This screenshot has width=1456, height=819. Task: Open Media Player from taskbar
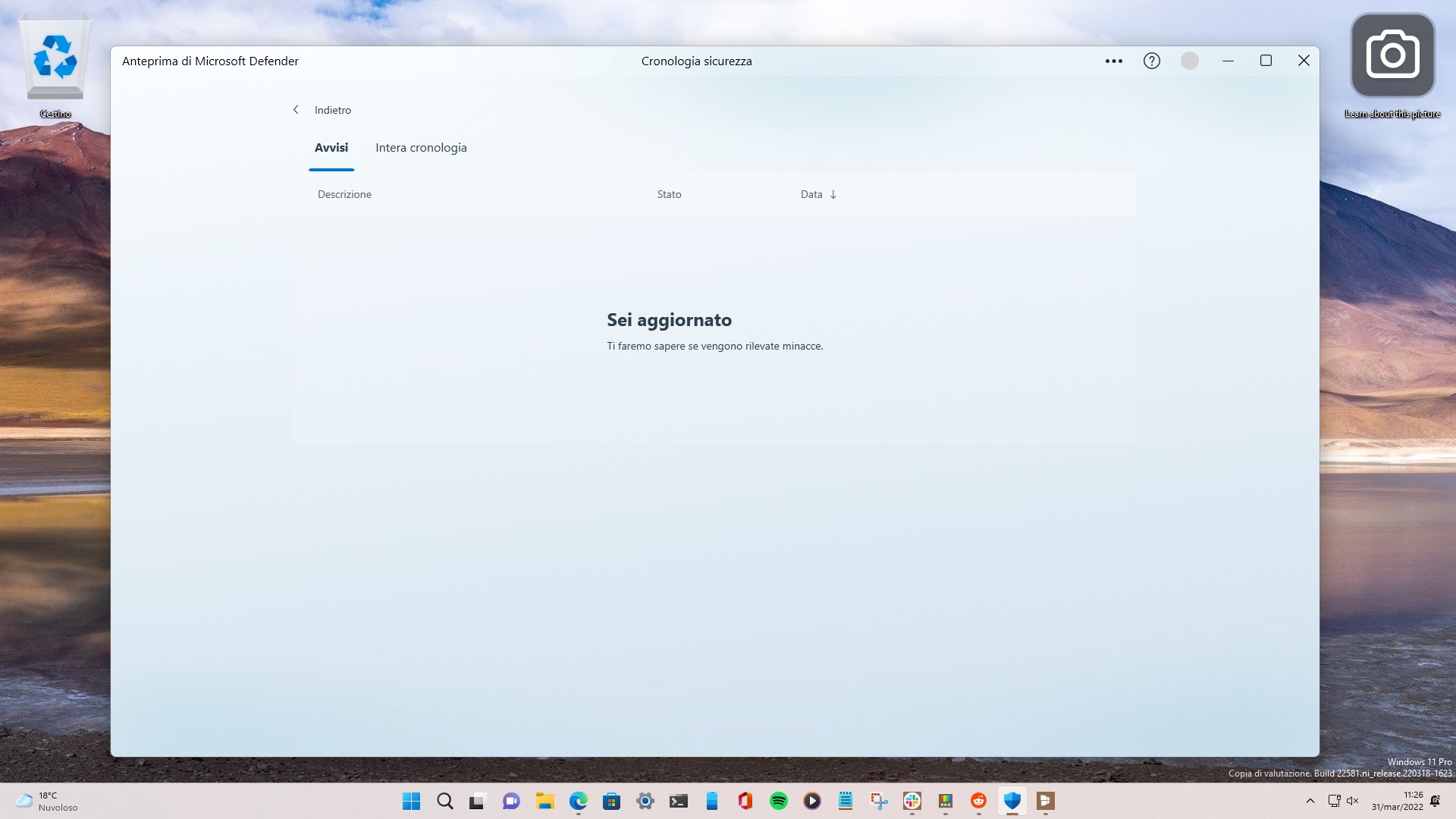(x=811, y=801)
